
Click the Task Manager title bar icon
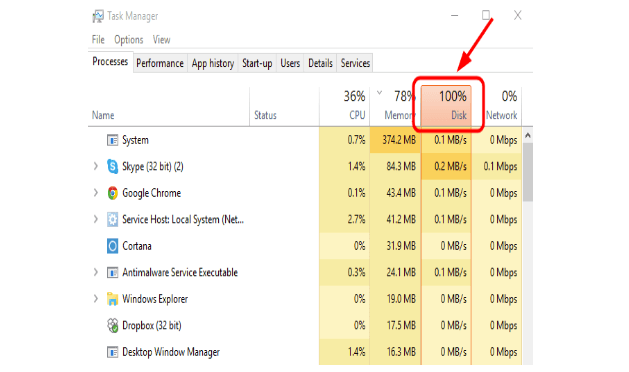point(97,16)
